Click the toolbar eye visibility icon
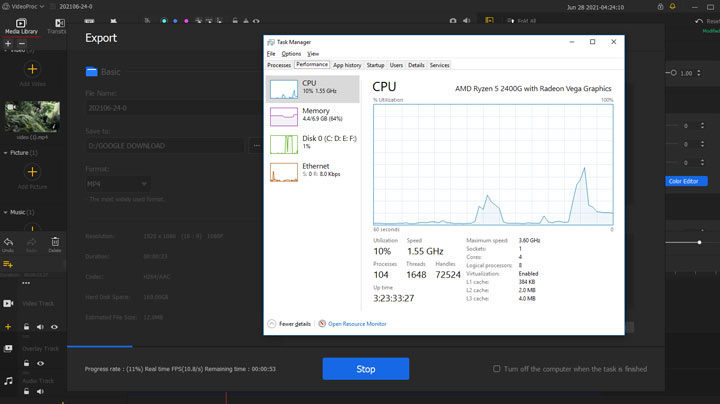The width and height of the screenshot is (720, 404). 256,21
